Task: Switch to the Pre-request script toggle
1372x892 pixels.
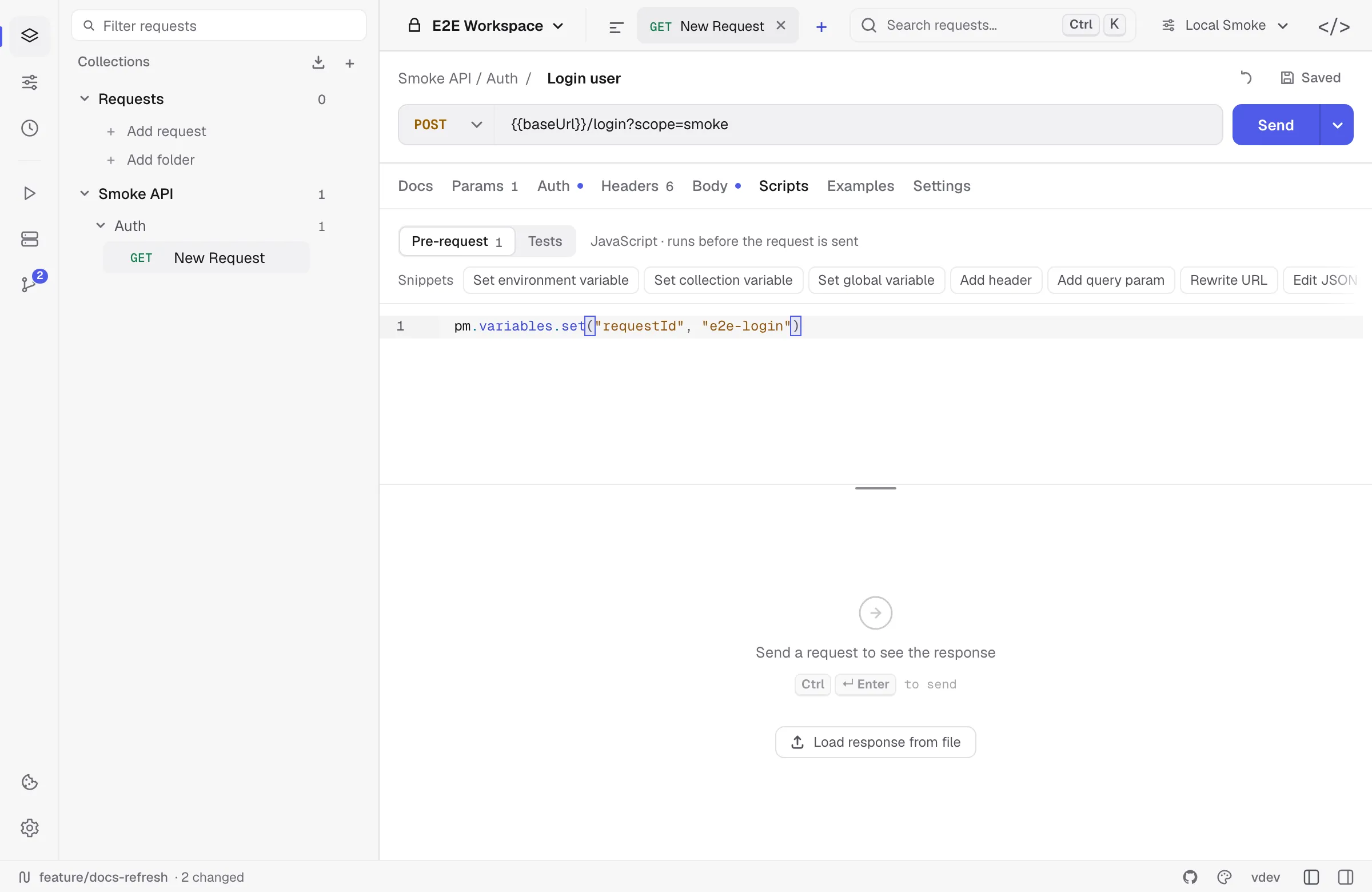Action: point(457,241)
